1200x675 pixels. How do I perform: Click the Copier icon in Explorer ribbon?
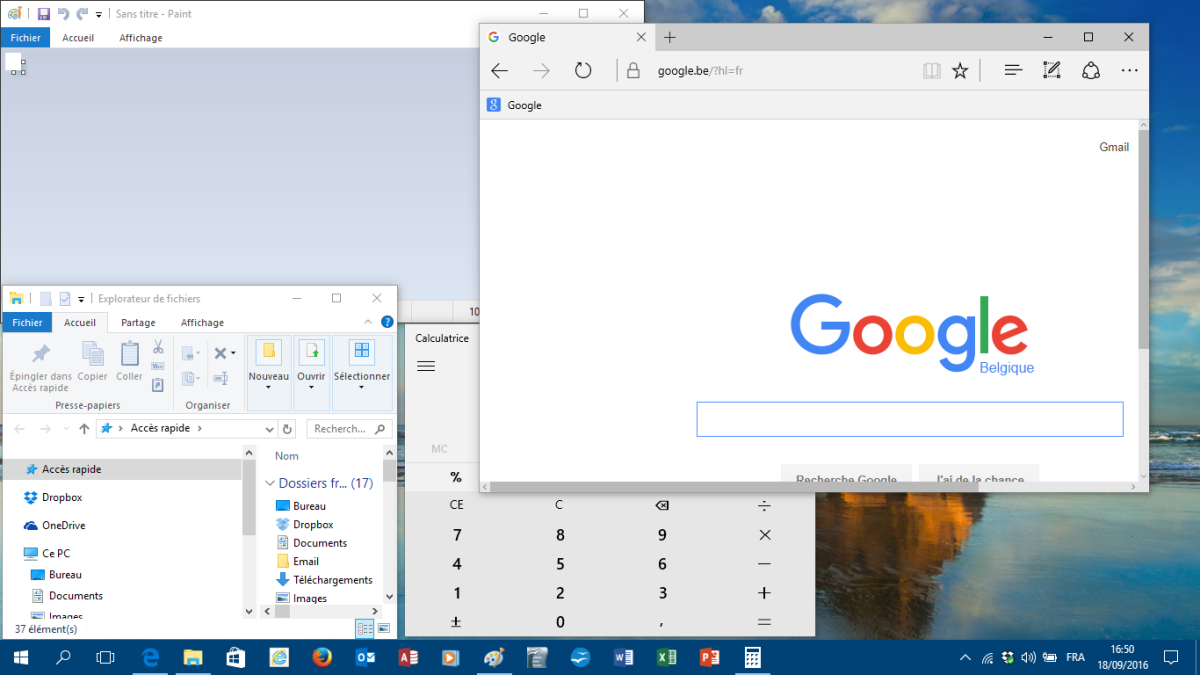coord(92,354)
